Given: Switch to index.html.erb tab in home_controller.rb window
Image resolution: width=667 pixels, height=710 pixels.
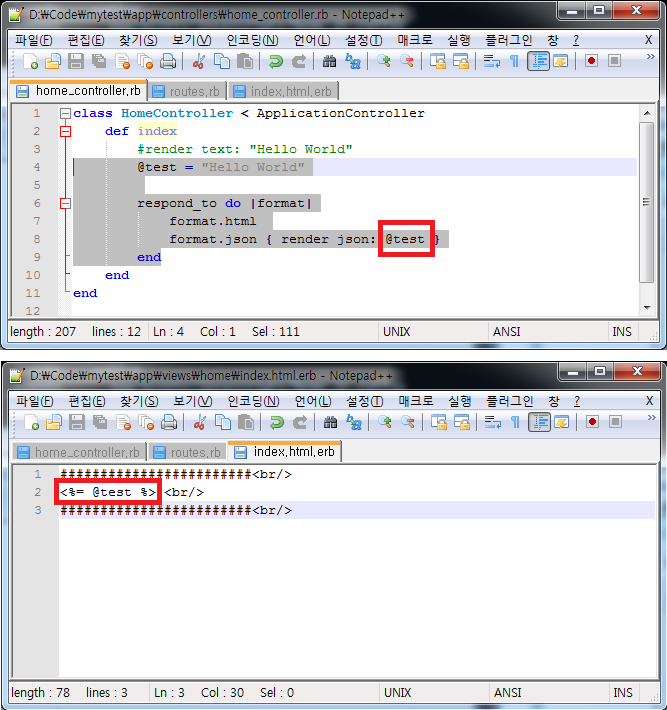Looking at the screenshot, I should tap(283, 91).
